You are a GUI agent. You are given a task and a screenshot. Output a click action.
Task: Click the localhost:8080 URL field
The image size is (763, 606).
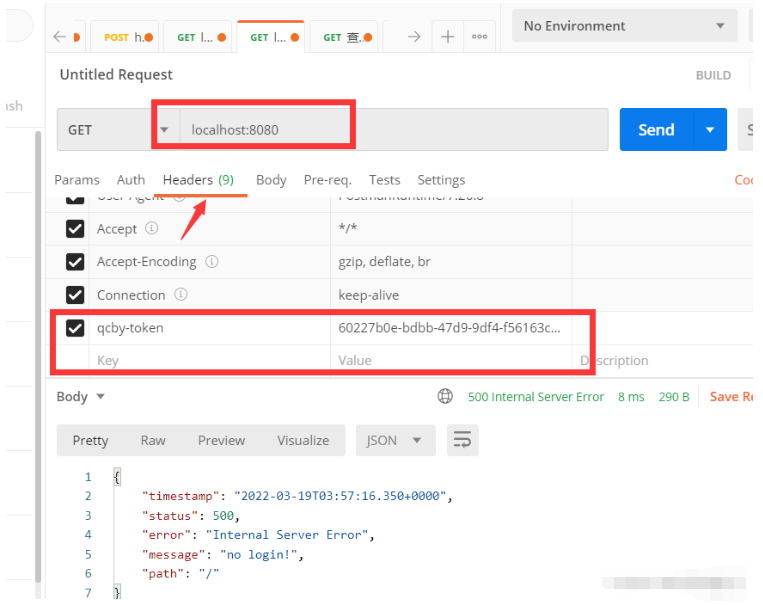394,130
